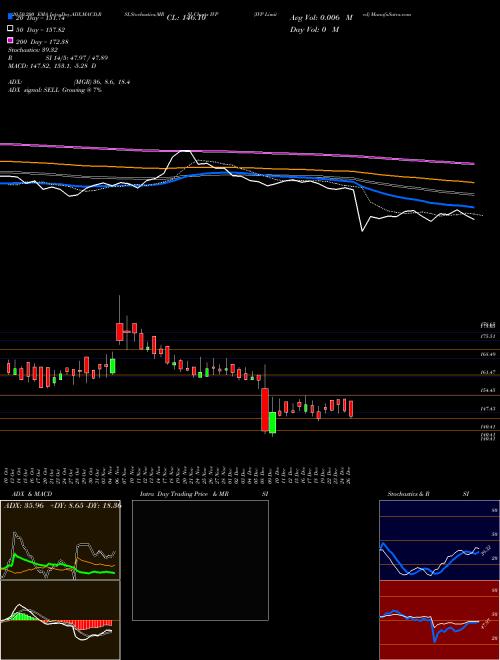Click the blue 20 Day EMA legend swatch
500x660 pixels.
click(x=10, y=17)
